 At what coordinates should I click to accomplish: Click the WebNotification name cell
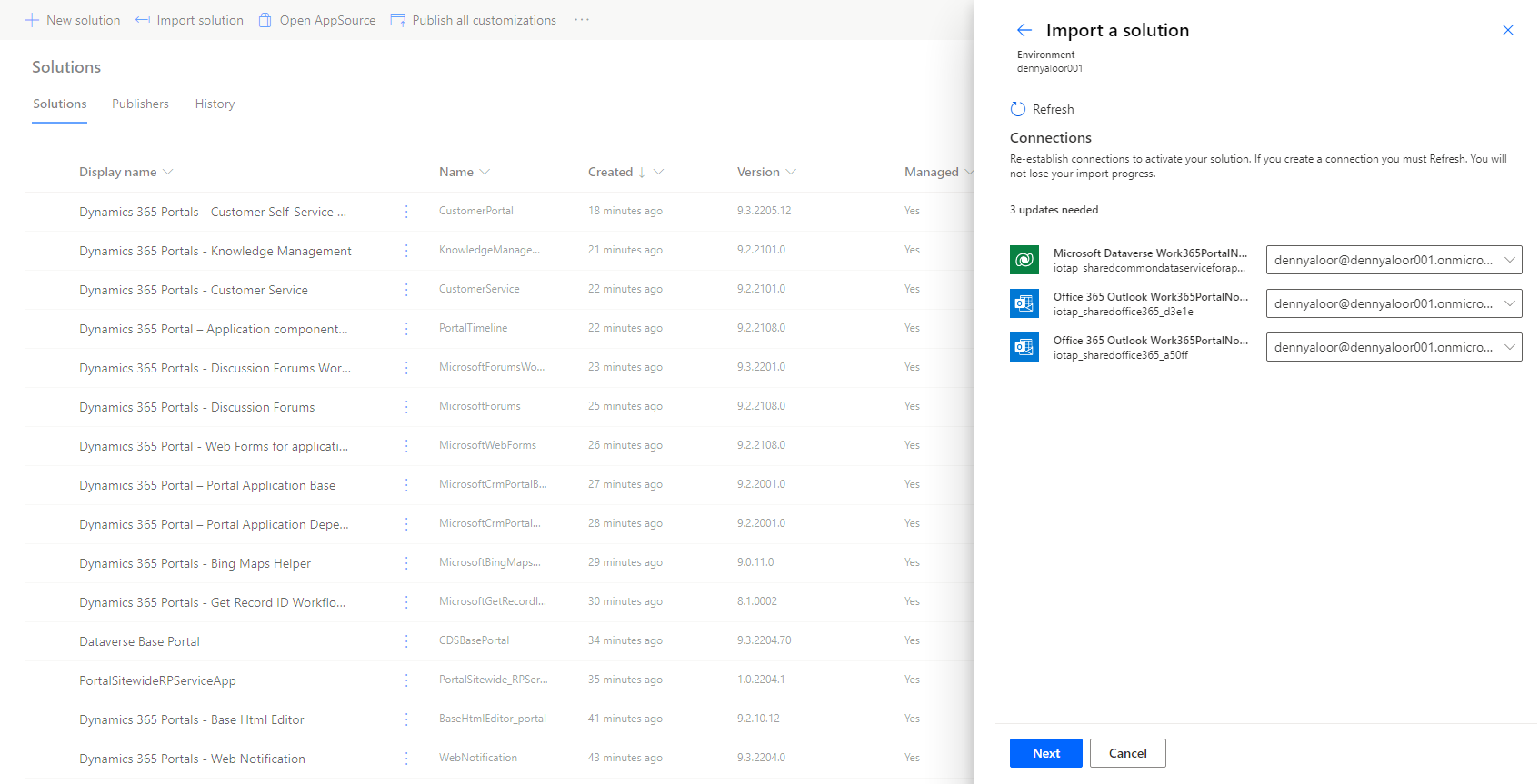tap(478, 758)
